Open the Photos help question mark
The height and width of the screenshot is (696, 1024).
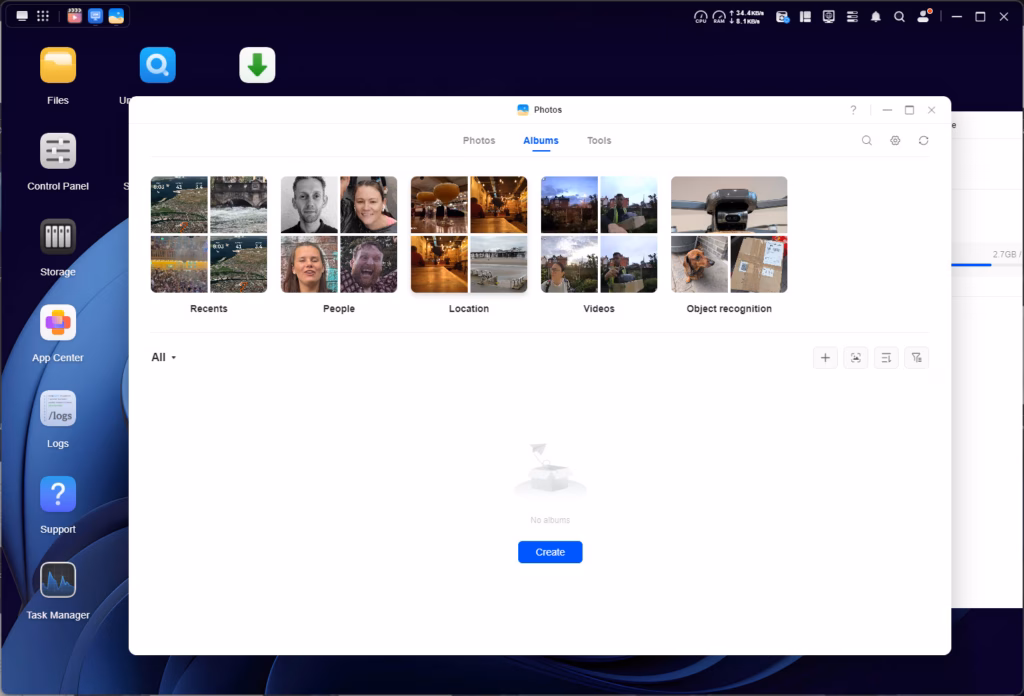pos(853,110)
